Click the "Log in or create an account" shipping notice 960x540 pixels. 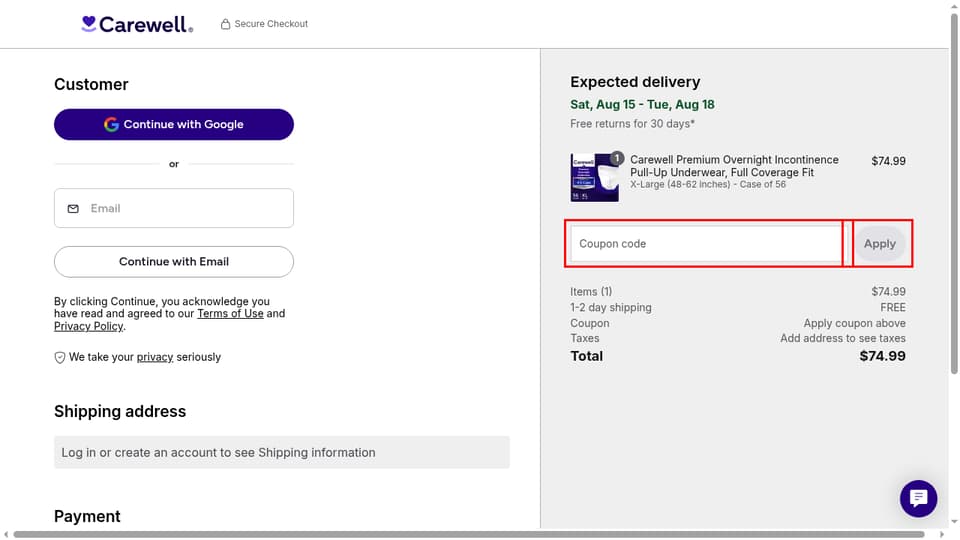[282, 452]
